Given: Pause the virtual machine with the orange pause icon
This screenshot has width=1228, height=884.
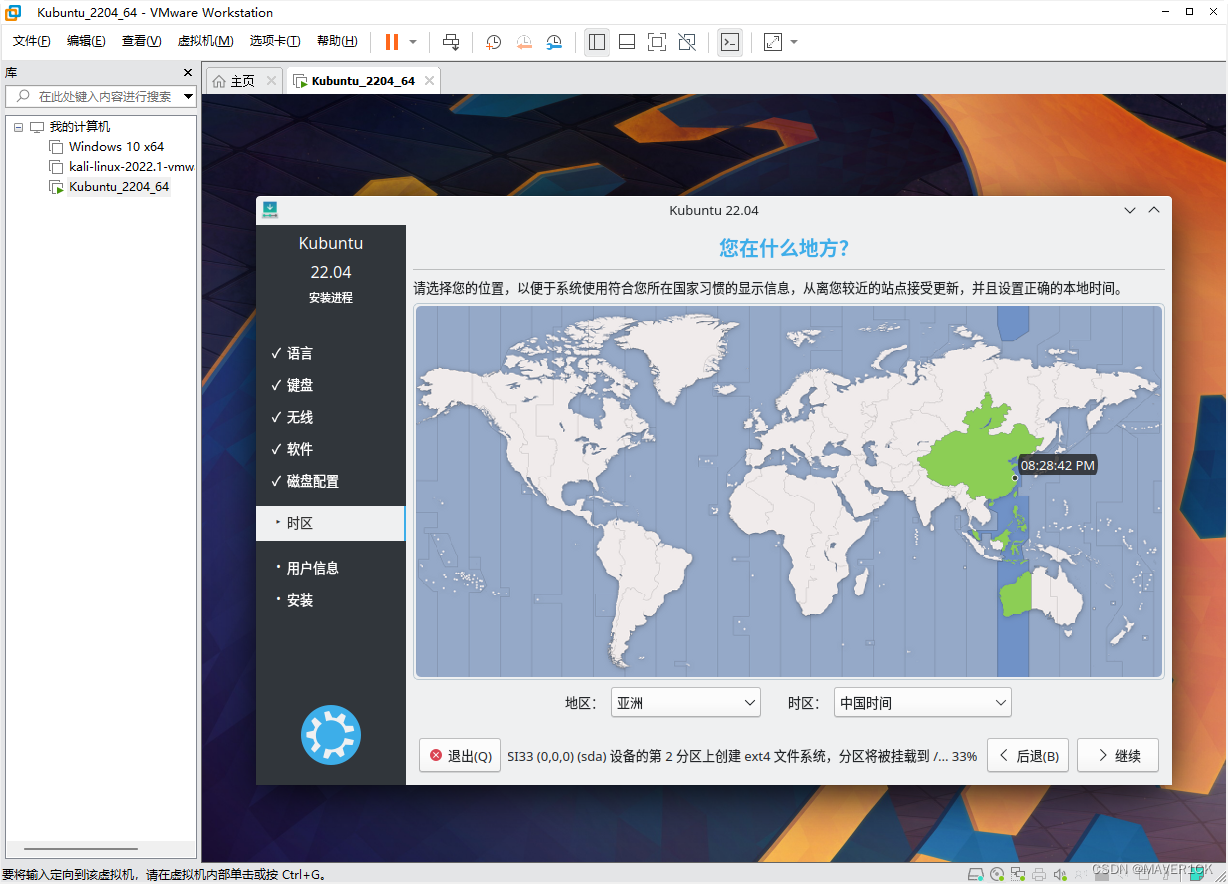Looking at the screenshot, I should [391, 42].
